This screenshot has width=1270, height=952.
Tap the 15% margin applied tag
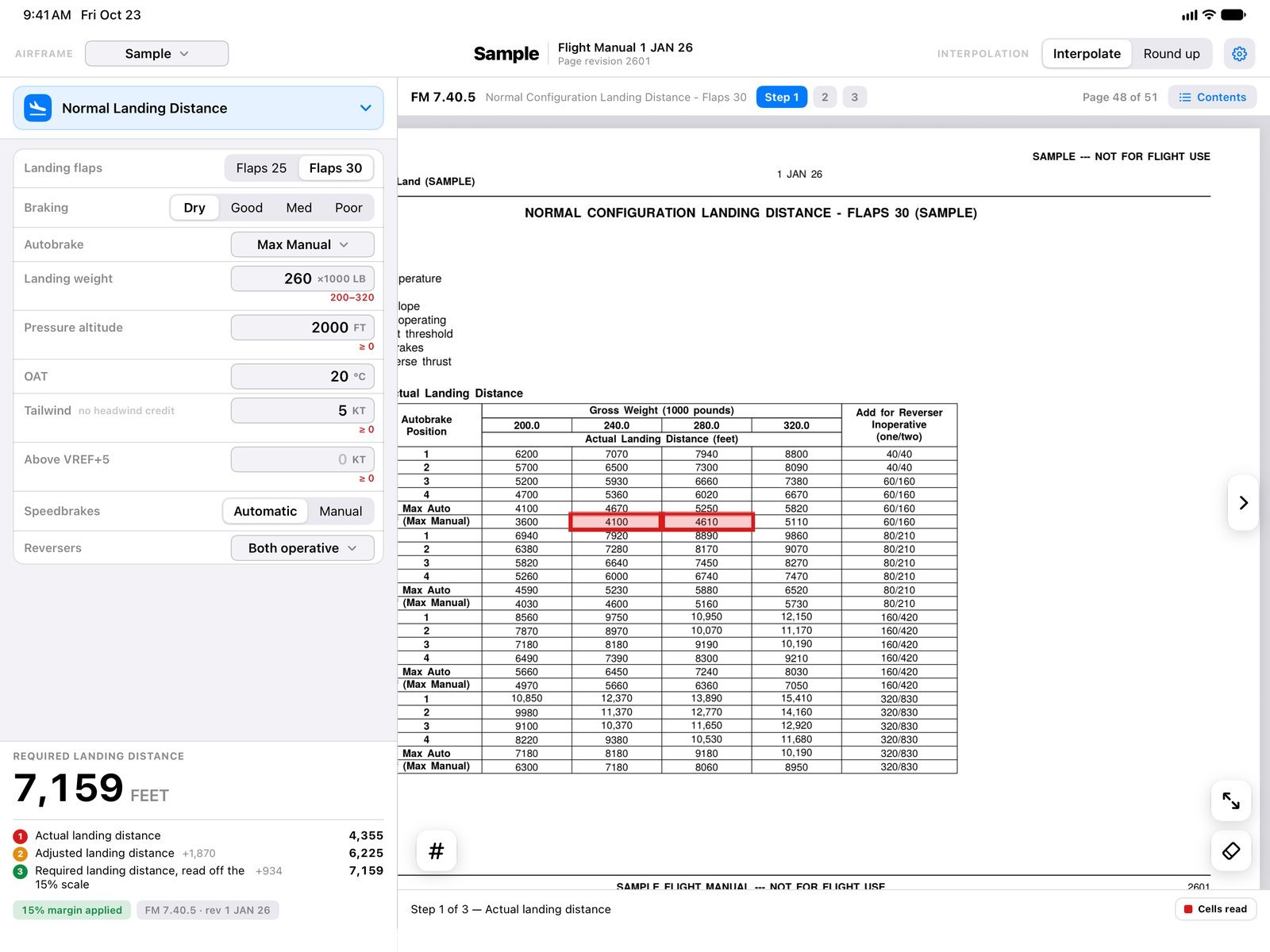(72, 910)
